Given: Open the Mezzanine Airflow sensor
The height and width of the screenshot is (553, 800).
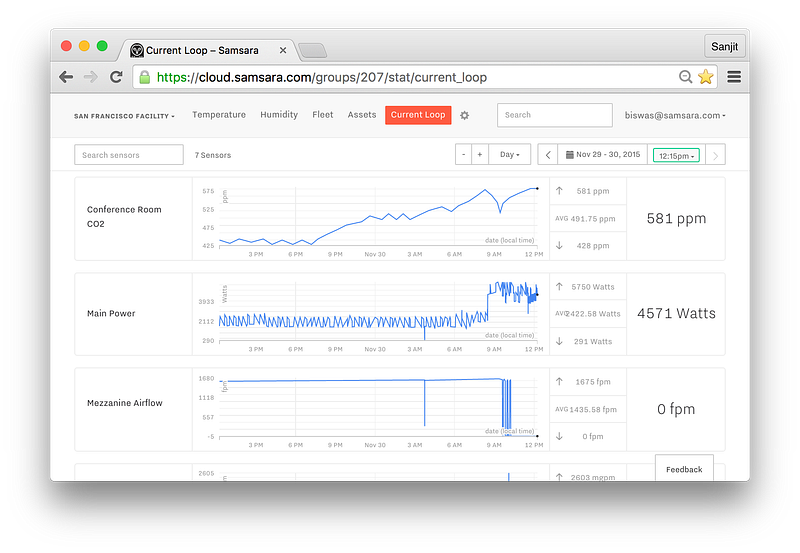Looking at the screenshot, I should coord(124,403).
